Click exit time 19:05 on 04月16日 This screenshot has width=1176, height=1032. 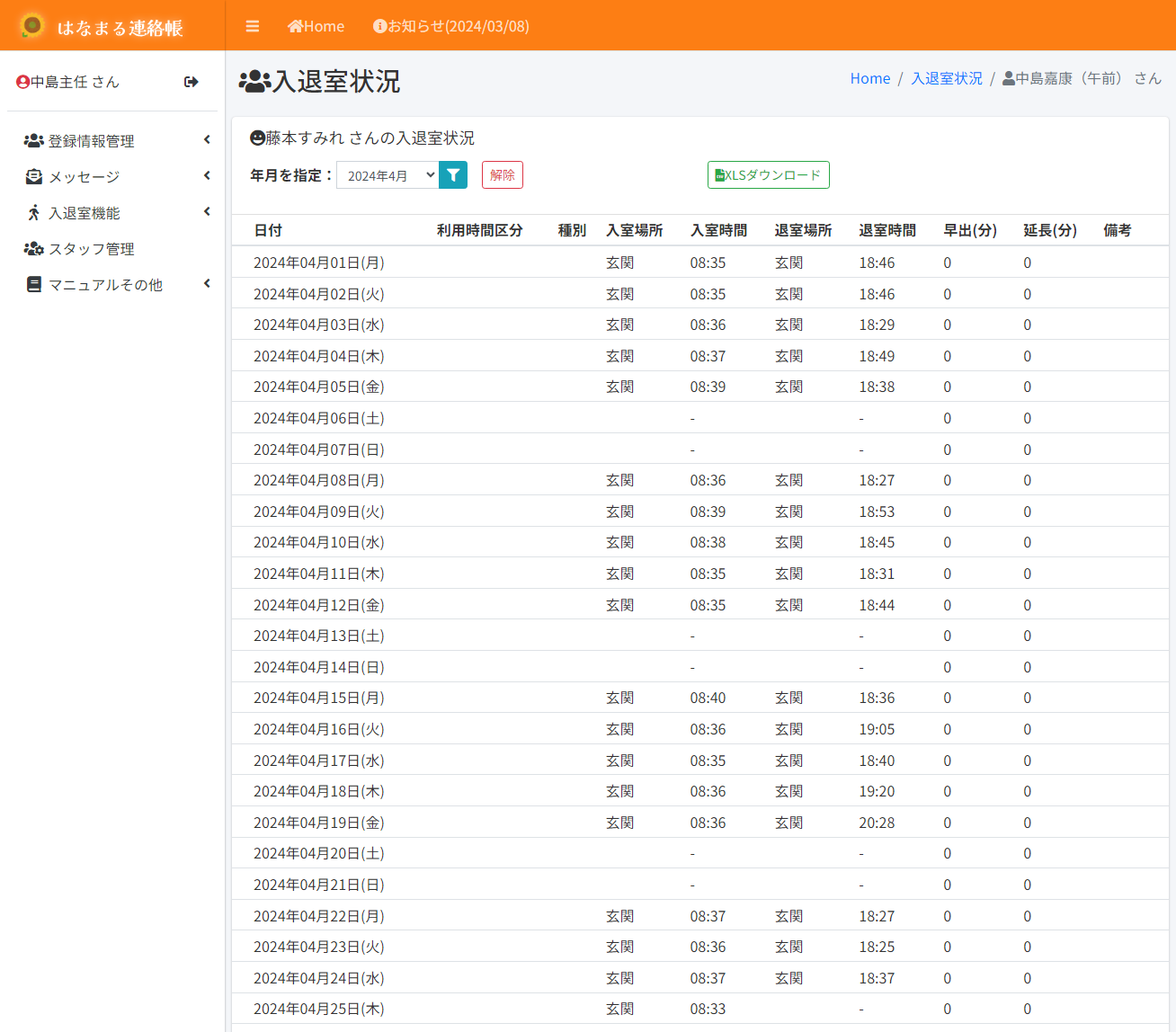pos(877,730)
